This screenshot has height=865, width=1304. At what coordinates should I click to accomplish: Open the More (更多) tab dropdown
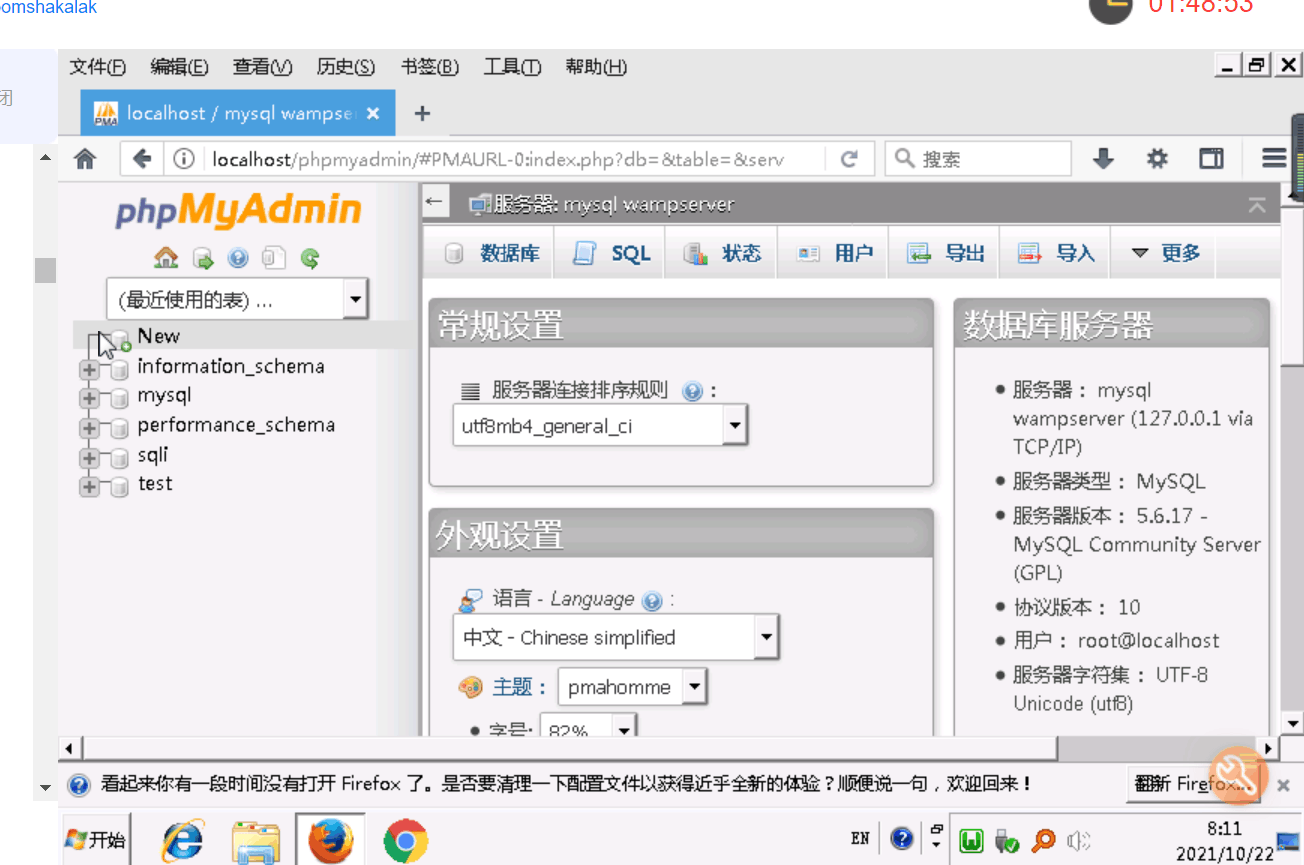tap(1165, 253)
